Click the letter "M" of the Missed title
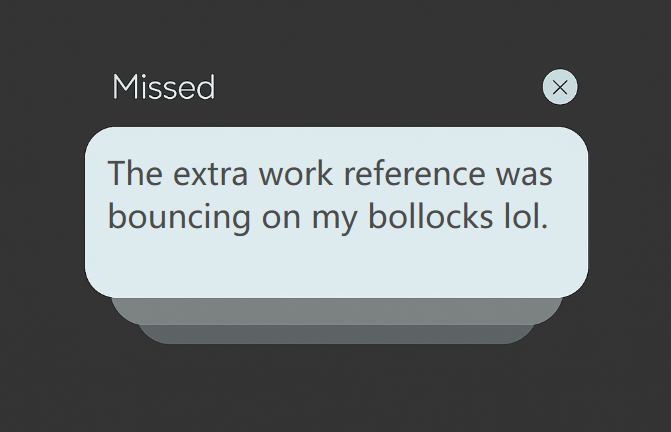 (125, 87)
